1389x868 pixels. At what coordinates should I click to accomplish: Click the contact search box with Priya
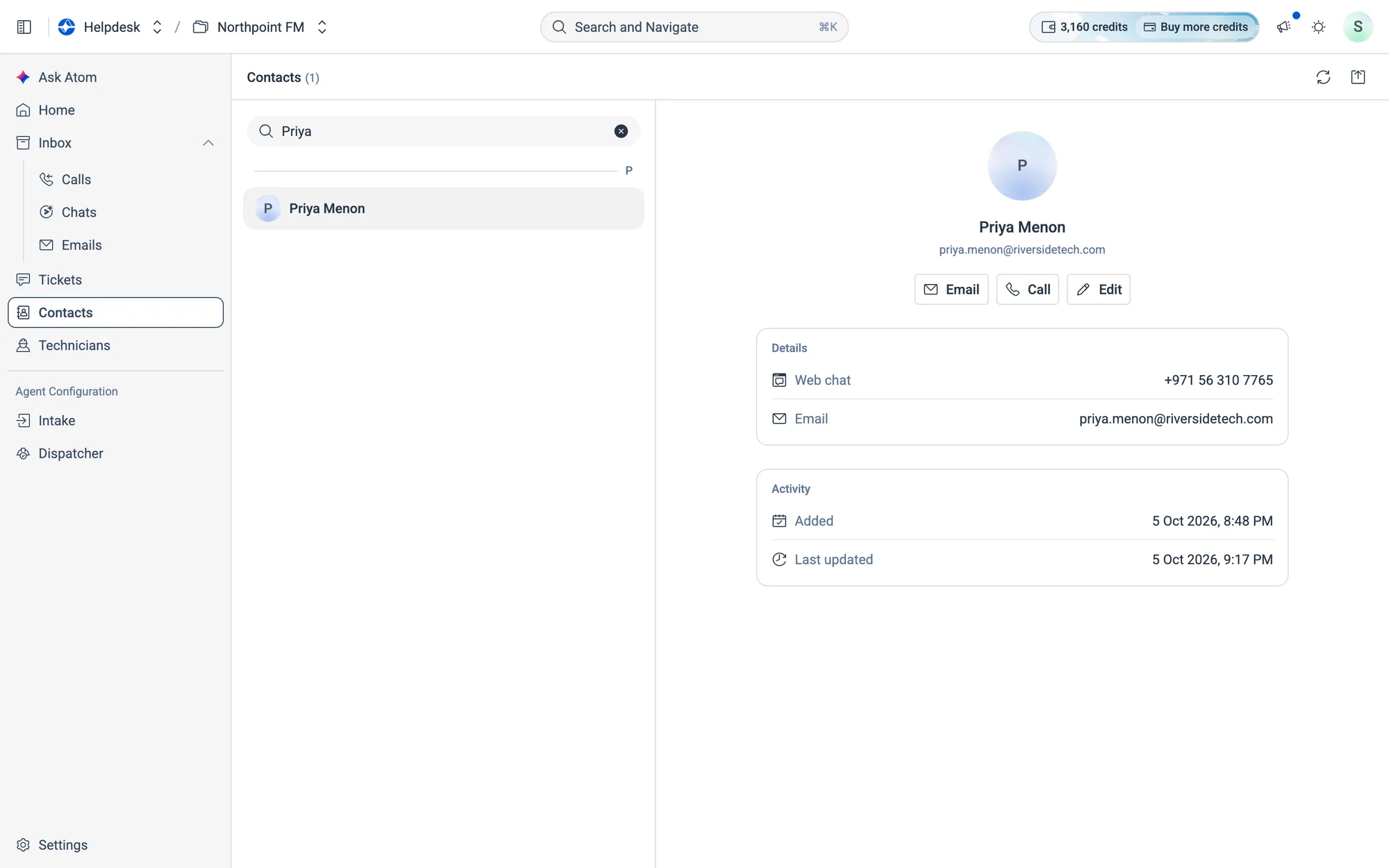pos(443,131)
